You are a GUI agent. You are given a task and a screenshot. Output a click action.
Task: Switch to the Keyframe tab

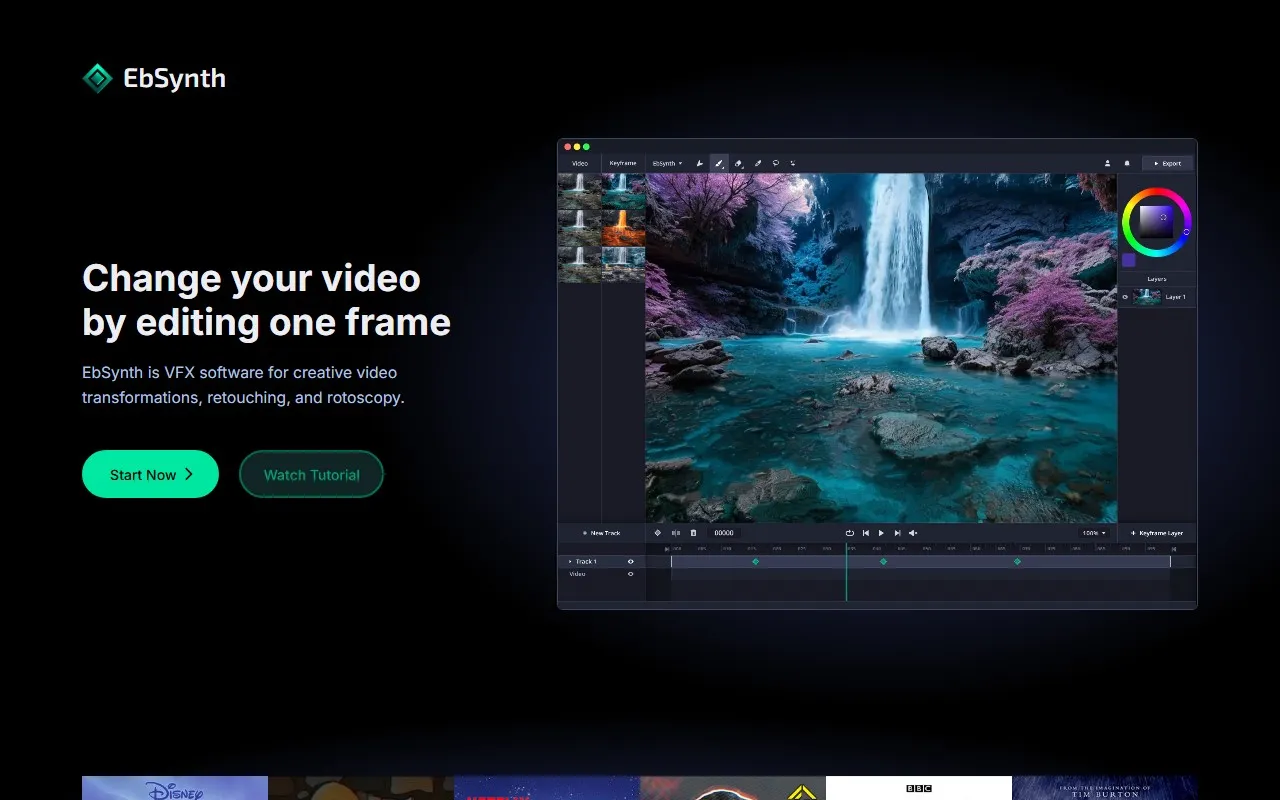(x=623, y=163)
